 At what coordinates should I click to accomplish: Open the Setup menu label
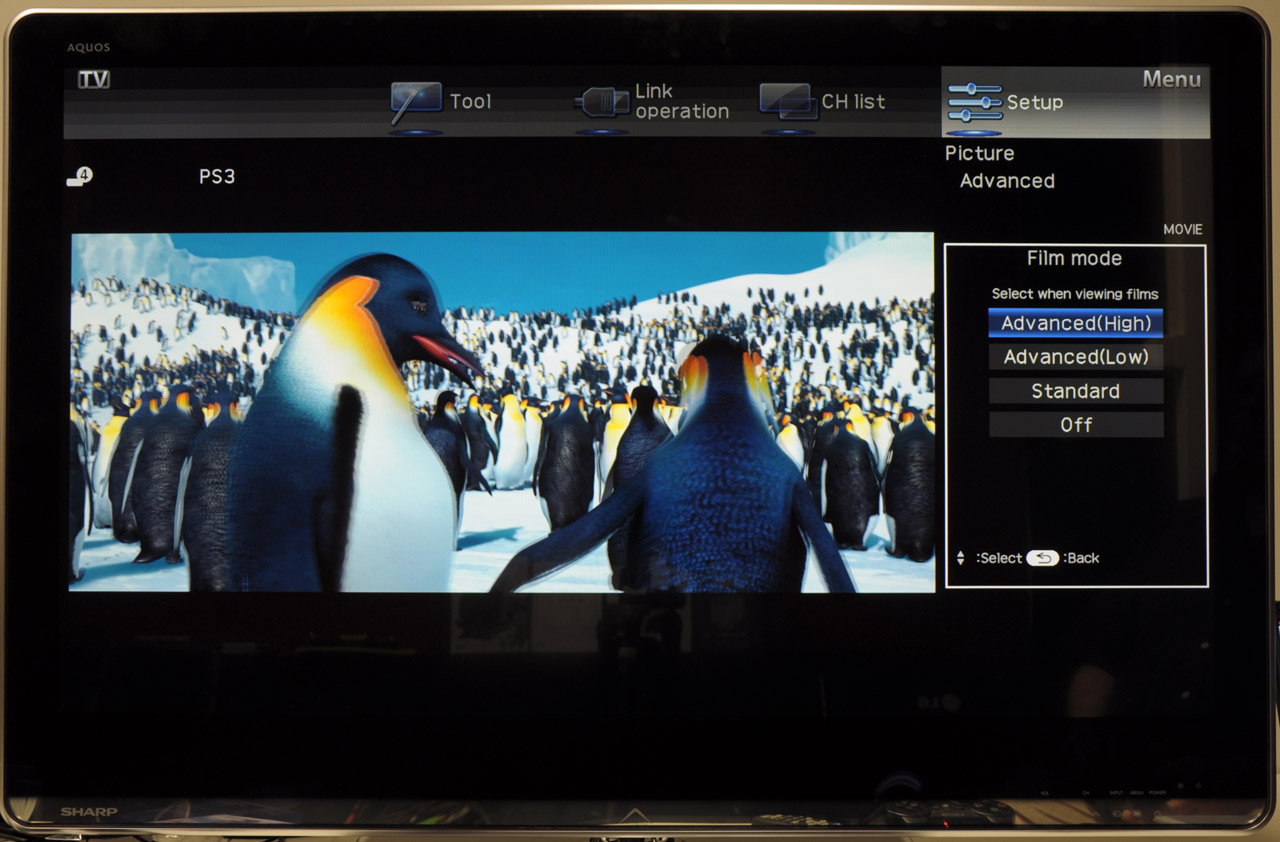[x=1035, y=102]
